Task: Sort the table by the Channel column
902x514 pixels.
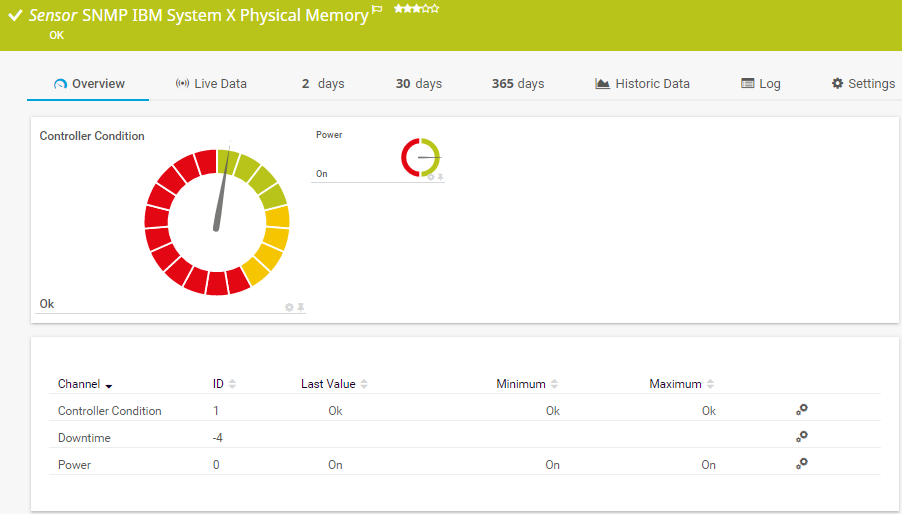Action: (84, 384)
